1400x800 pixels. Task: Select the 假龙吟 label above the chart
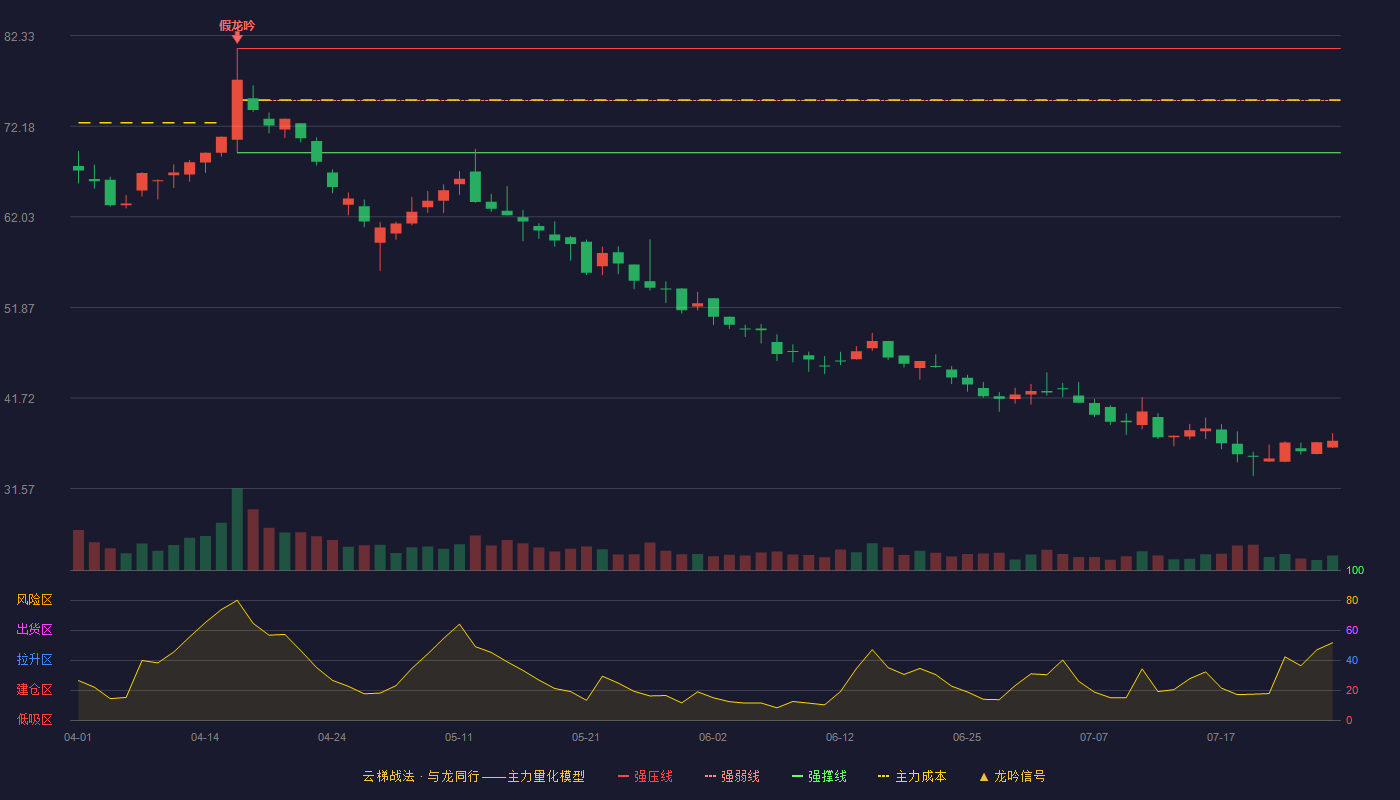(237, 25)
